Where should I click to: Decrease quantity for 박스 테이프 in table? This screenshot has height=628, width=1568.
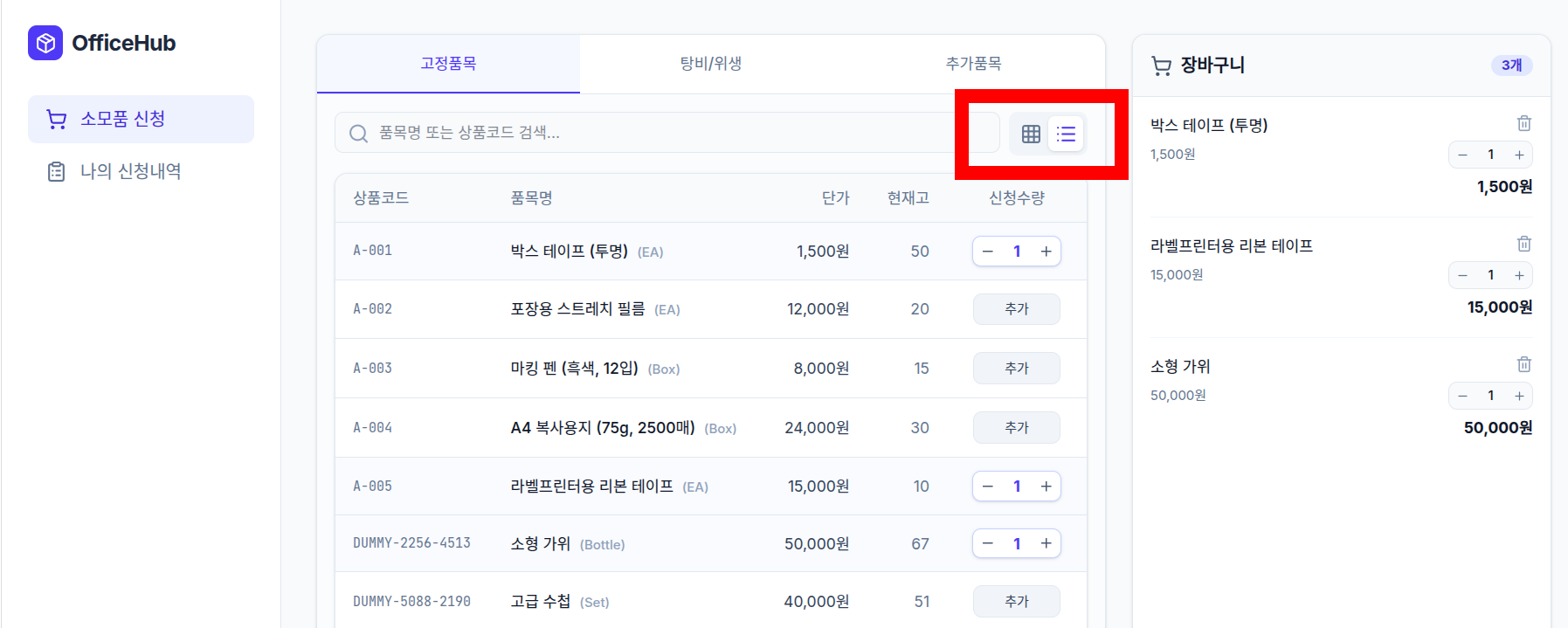(988, 252)
